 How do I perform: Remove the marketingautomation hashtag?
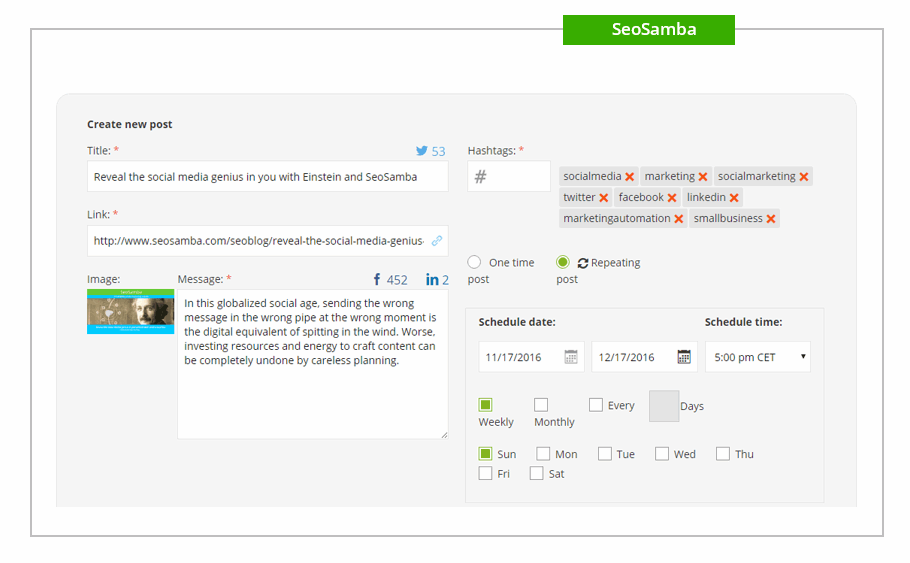pos(678,219)
